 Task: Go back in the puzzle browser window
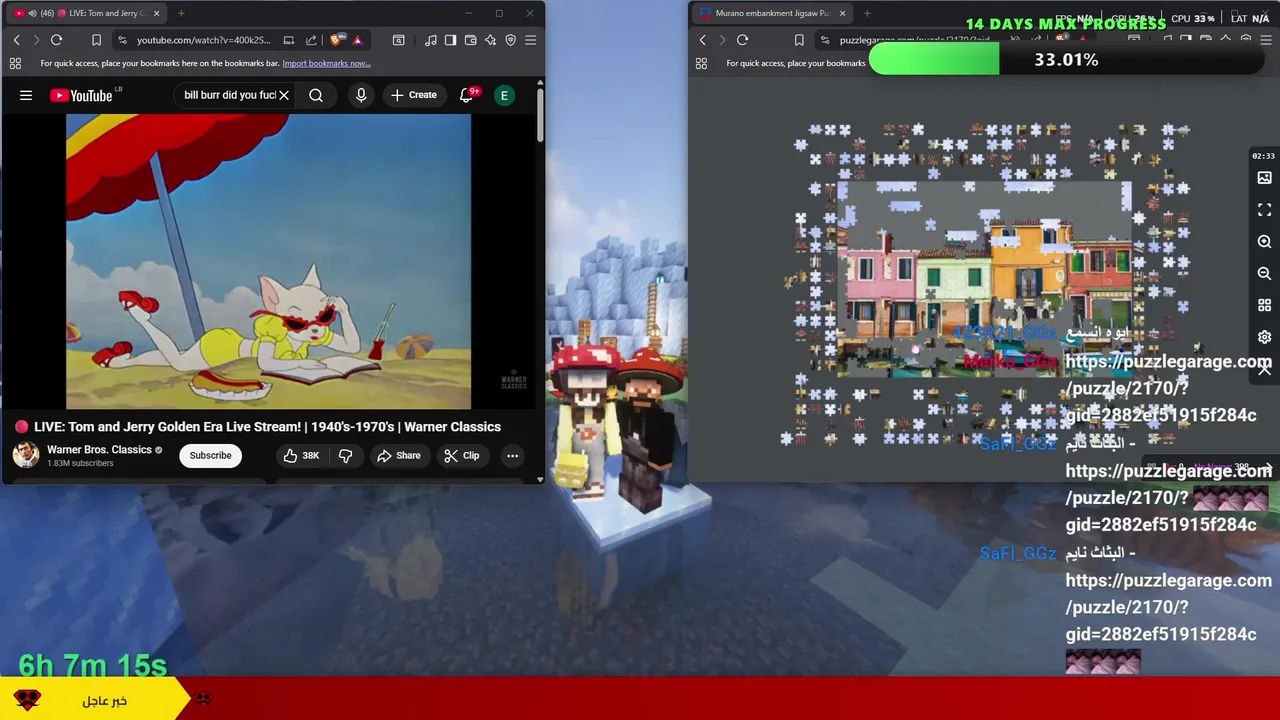point(702,40)
